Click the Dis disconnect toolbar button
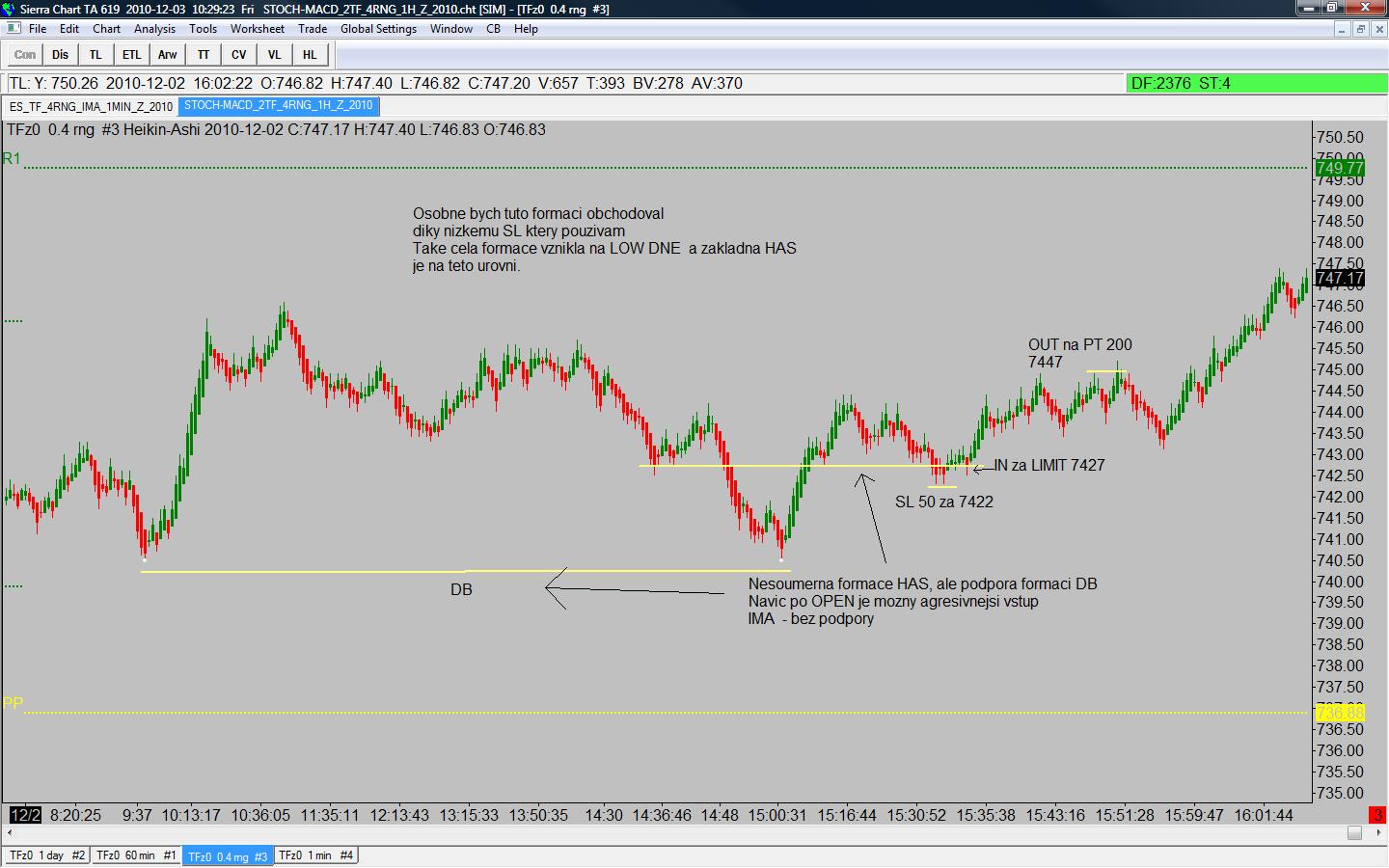This screenshot has width=1389, height=868. pyautogui.click(x=61, y=55)
